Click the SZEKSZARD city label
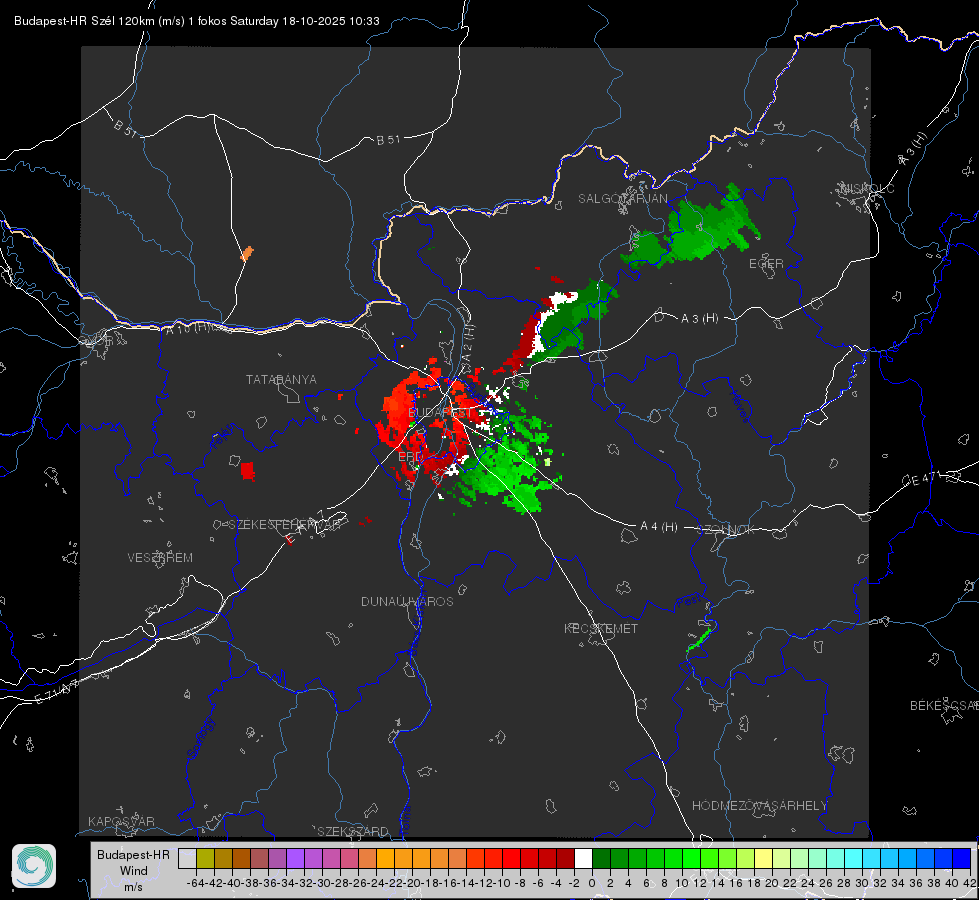979x900 pixels. point(353,831)
